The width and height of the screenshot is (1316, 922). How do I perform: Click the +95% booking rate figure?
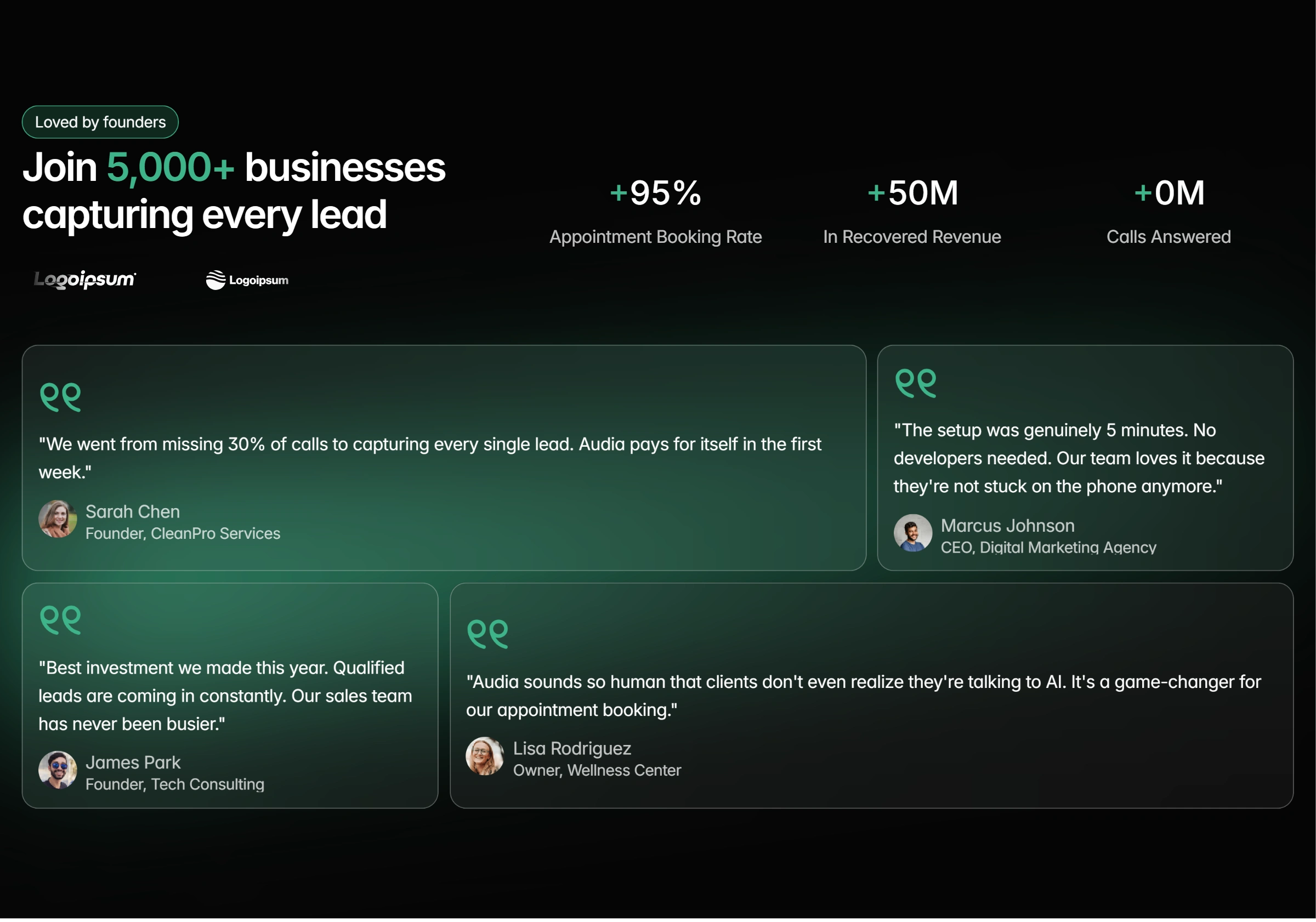655,192
